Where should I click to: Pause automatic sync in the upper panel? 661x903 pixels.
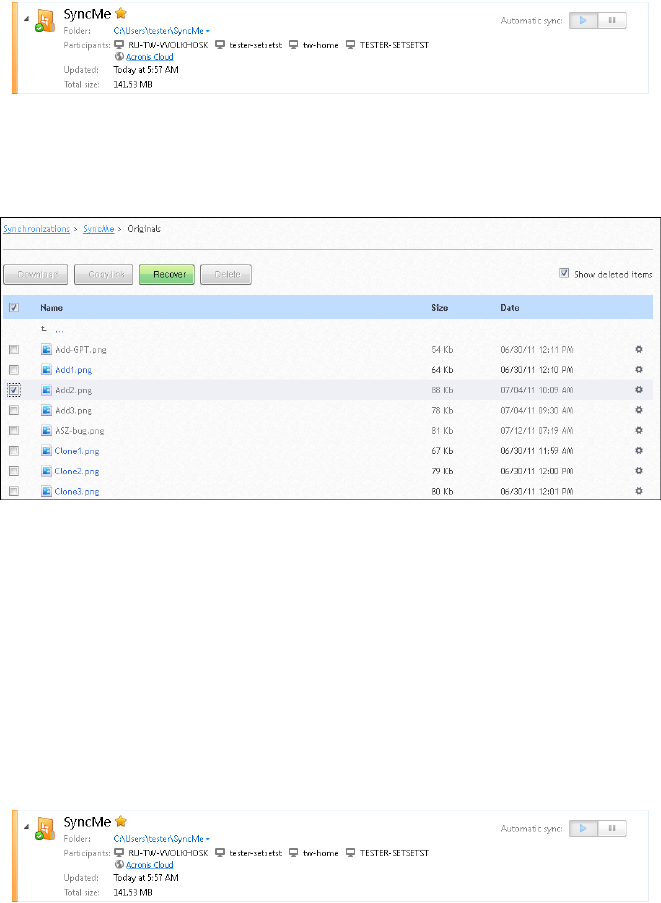pos(612,20)
